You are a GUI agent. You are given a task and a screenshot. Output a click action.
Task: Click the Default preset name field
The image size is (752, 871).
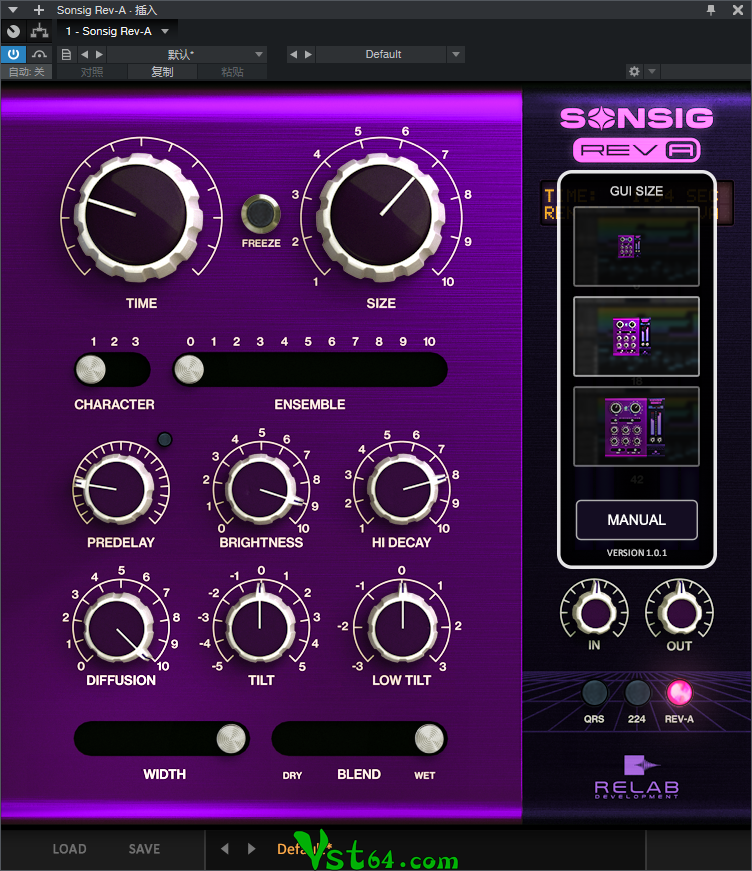pos(382,54)
